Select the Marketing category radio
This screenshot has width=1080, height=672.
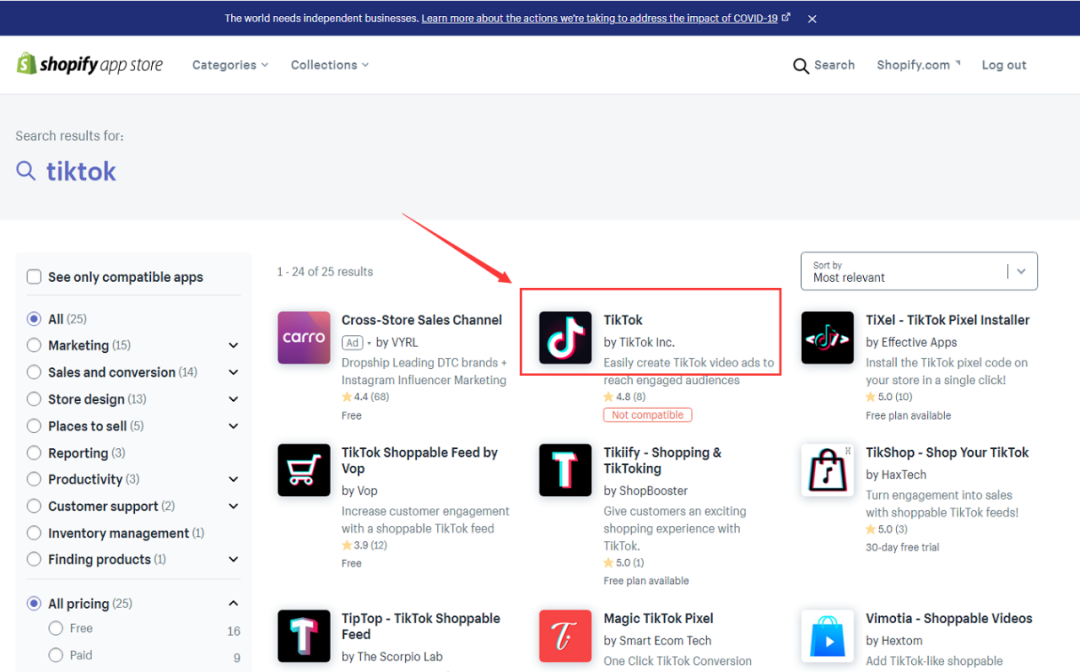34,345
